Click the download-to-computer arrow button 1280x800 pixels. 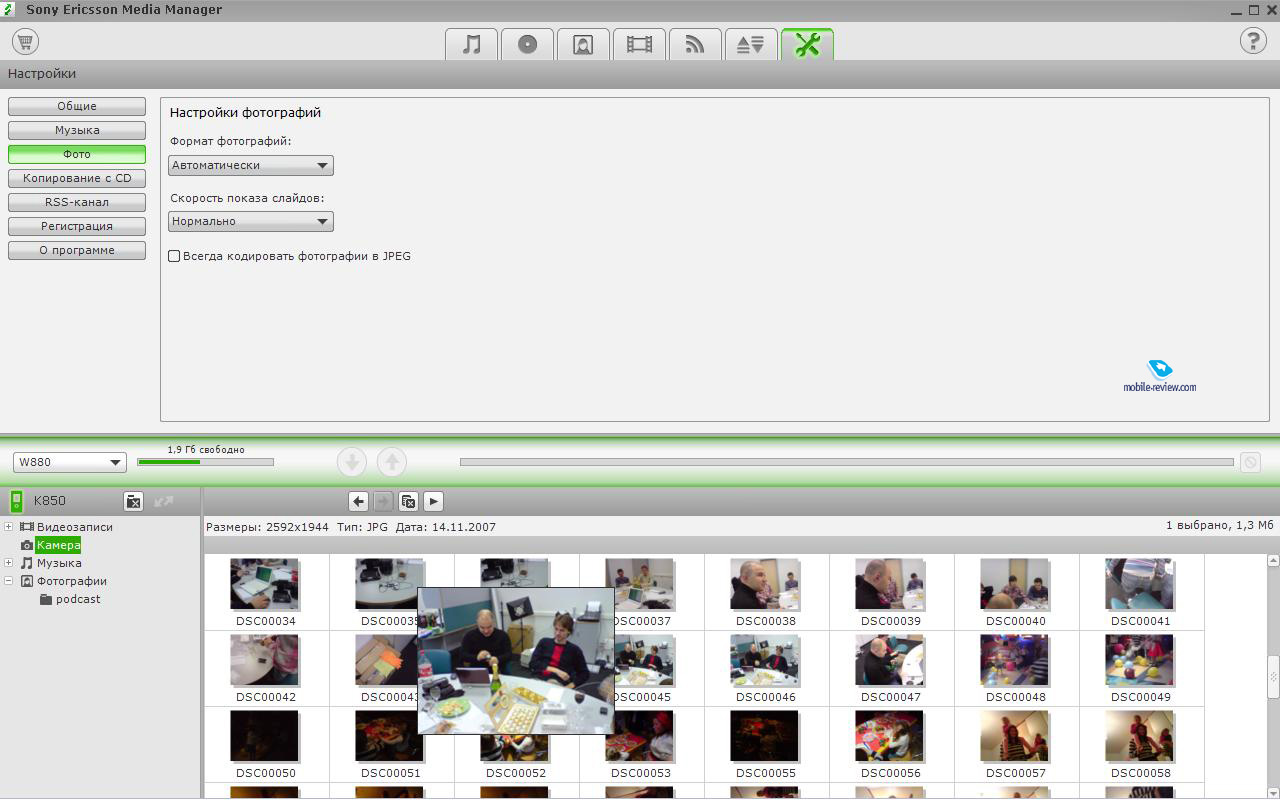coord(352,462)
